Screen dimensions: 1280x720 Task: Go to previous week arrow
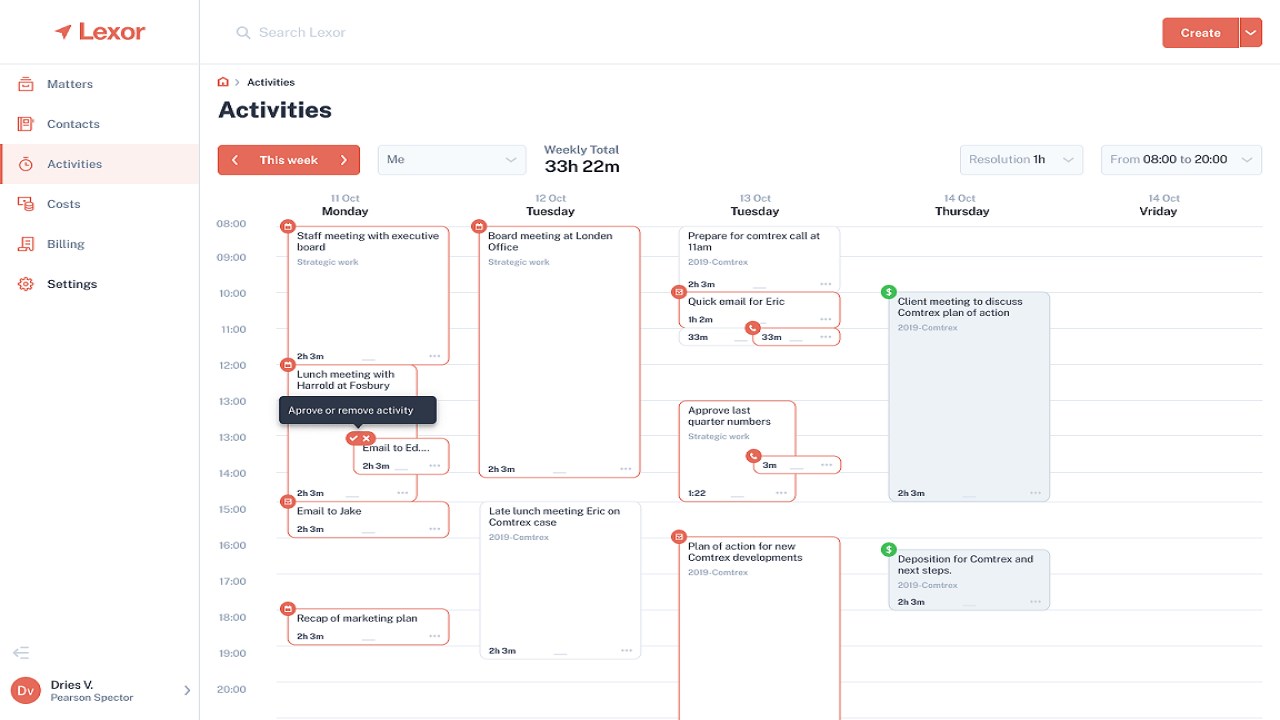[x=235, y=160]
